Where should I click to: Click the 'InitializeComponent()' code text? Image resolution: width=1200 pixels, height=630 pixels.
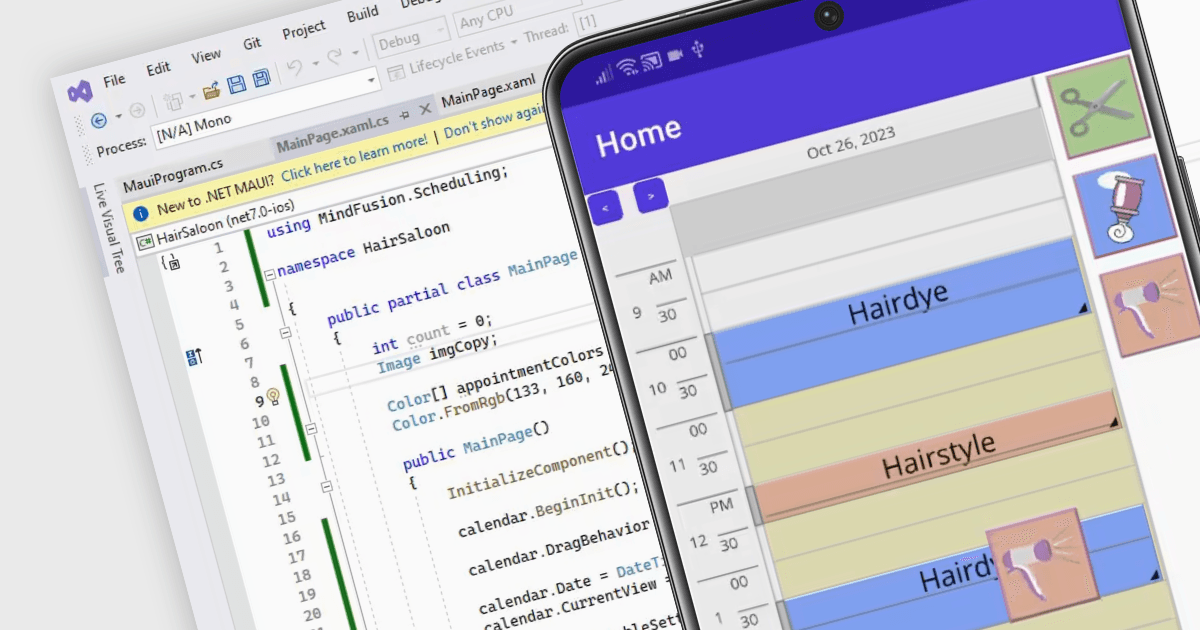pyautogui.click(x=539, y=469)
